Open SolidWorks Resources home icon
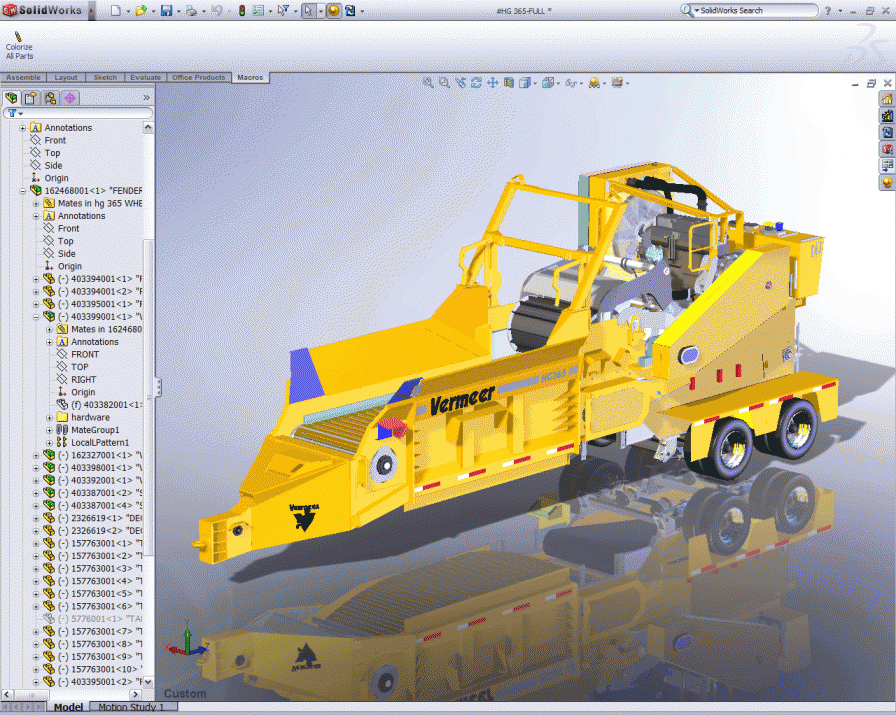Viewport: 896px width, 715px height. [887, 98]
